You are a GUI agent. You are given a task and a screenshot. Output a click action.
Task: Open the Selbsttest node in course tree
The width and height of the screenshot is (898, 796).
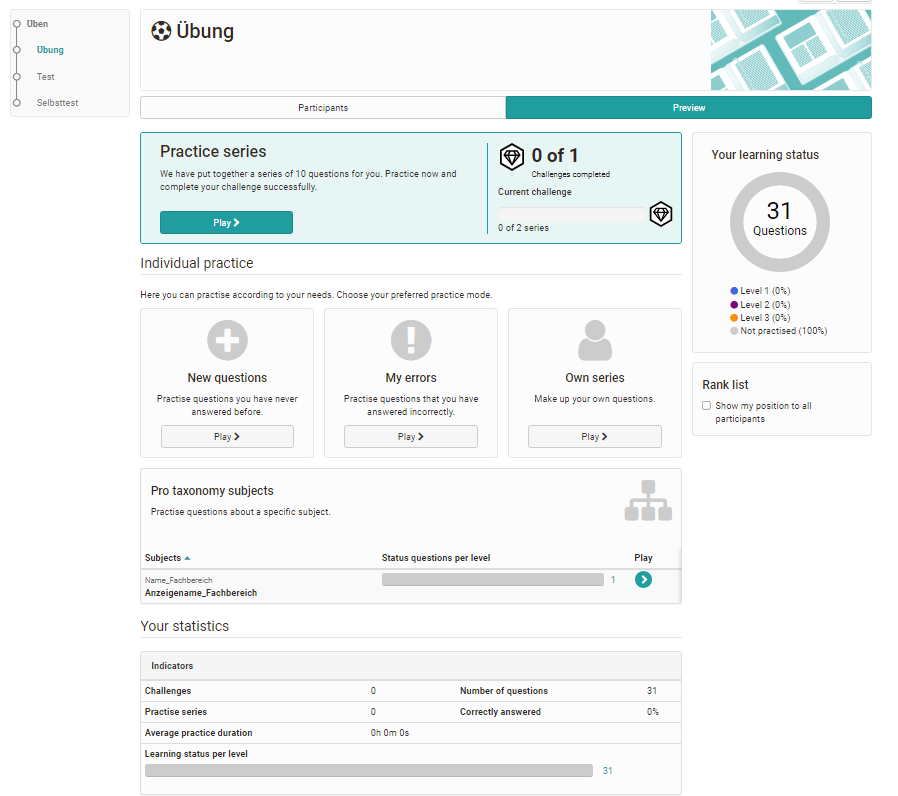point(57,103)
